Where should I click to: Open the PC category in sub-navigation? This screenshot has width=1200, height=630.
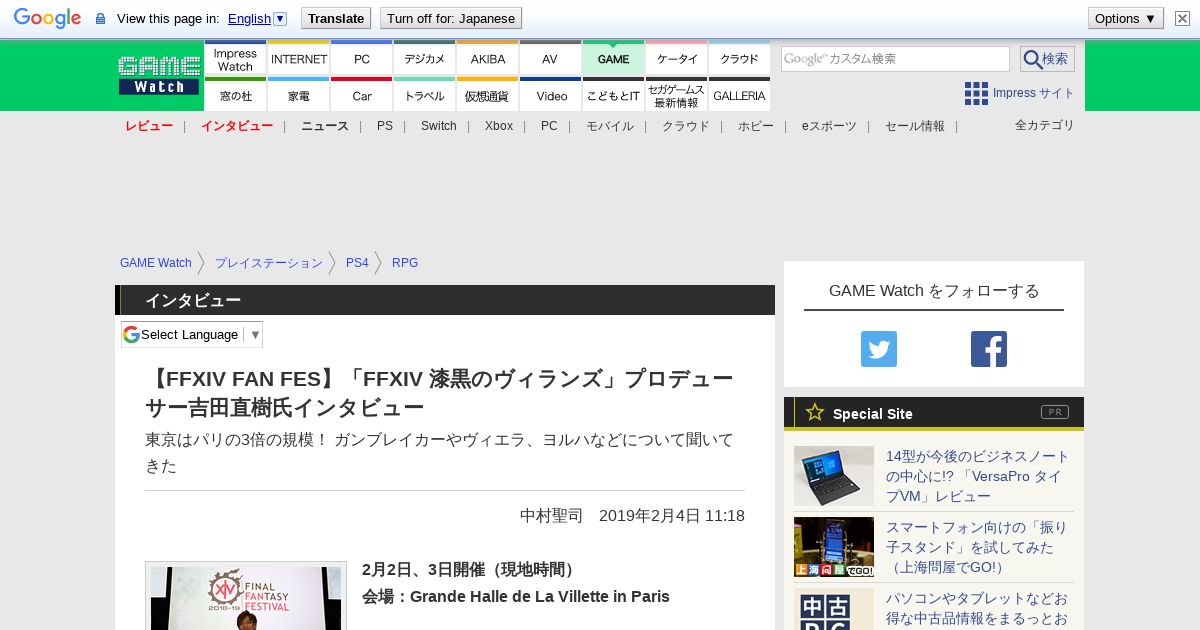point(549,126)
